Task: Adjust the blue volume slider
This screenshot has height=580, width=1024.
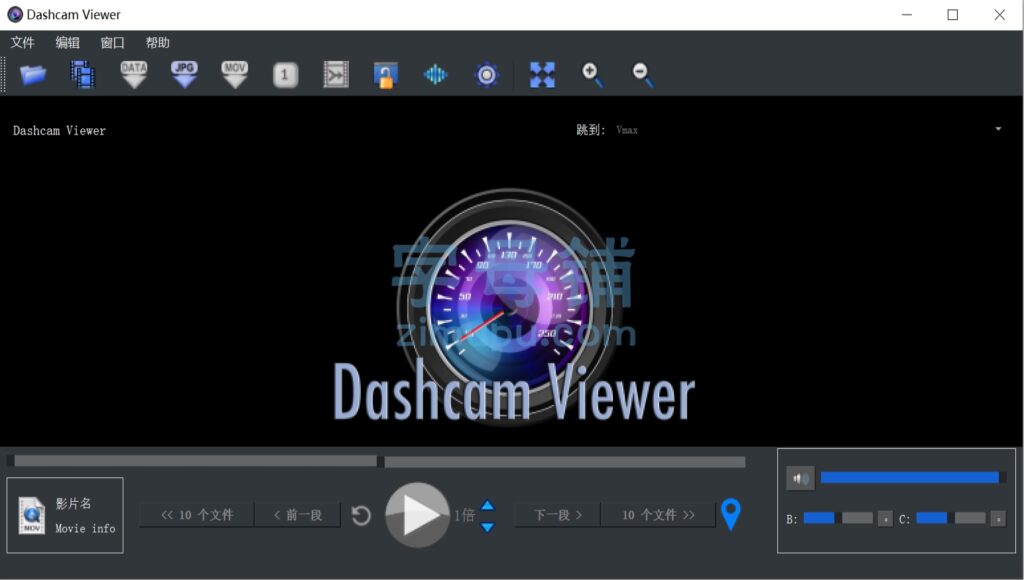Action: 912,477
